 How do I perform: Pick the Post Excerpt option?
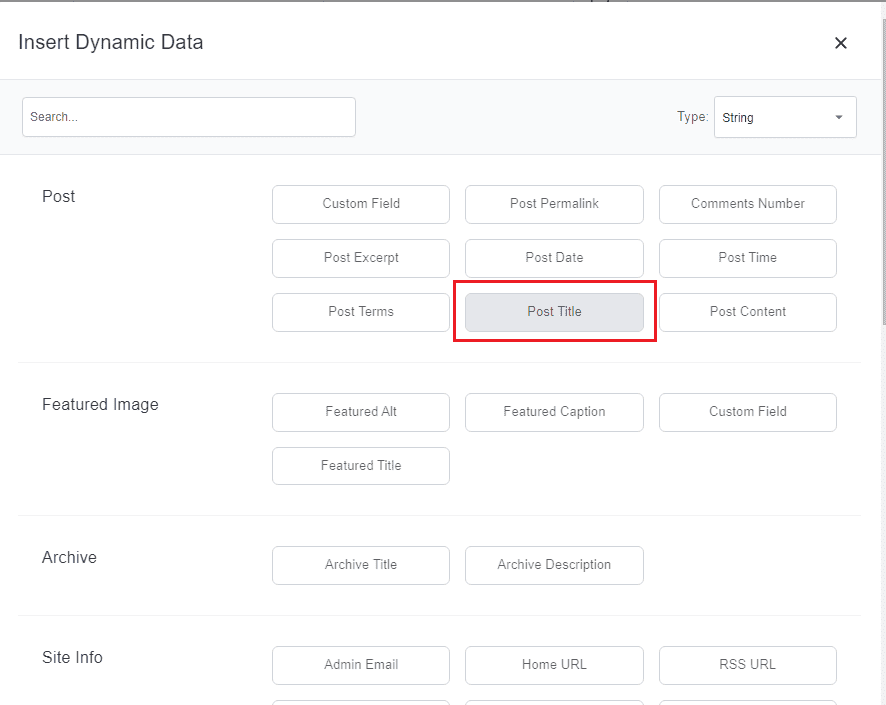click(361, 258)
